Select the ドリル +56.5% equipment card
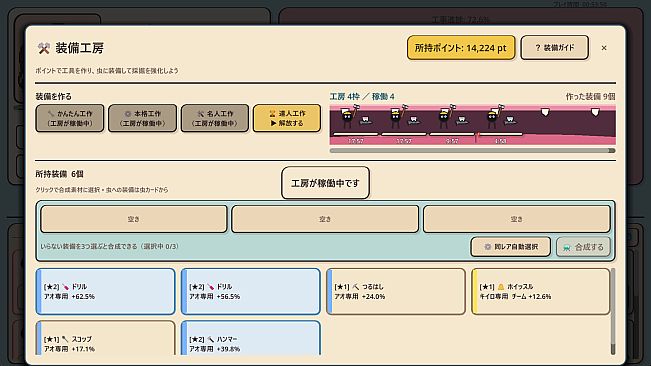This screenshot has width=651, height=366. (251, 291)
